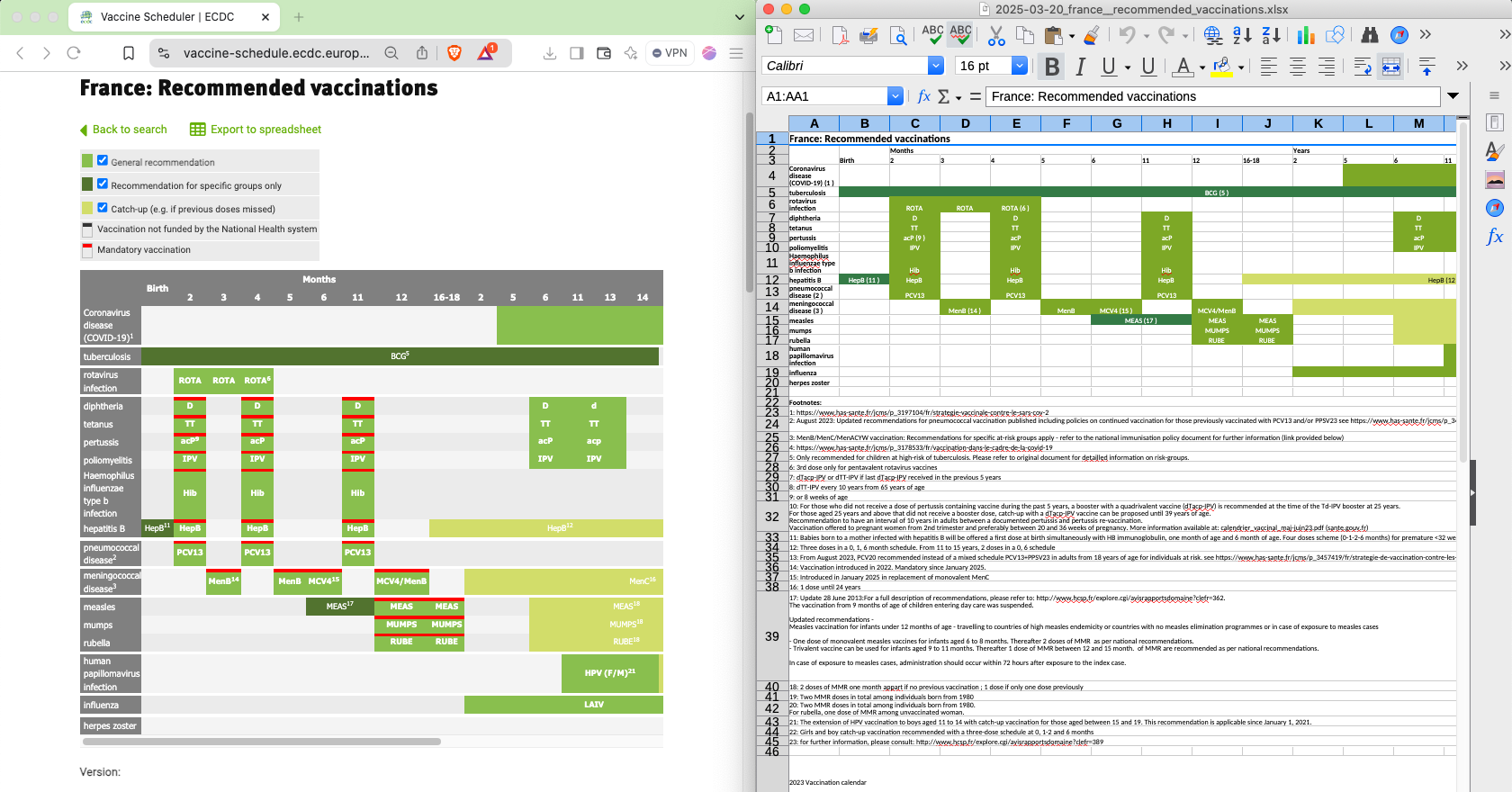Click Brave Rewards triangle icon
The image size is (1512, 792).
pyautogui.click(x=486, y=53)
